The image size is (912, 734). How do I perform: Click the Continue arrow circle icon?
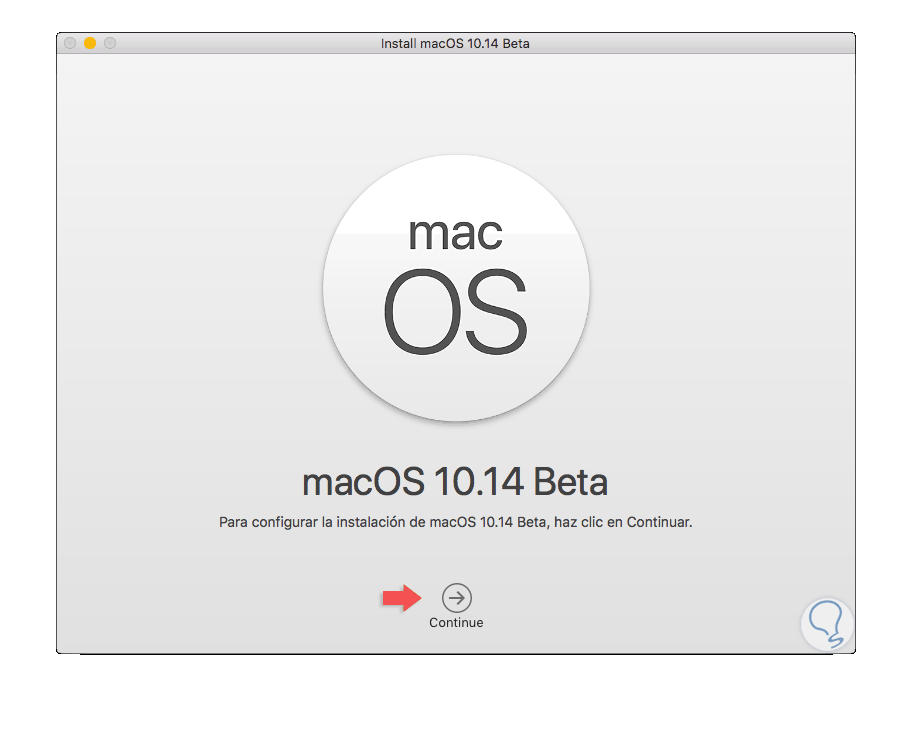point(457,597)
